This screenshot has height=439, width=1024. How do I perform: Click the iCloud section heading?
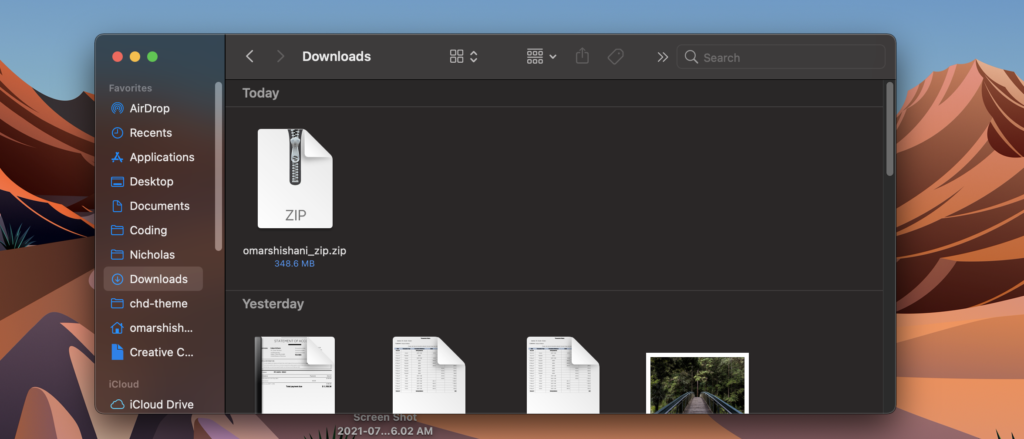point(124,384)
